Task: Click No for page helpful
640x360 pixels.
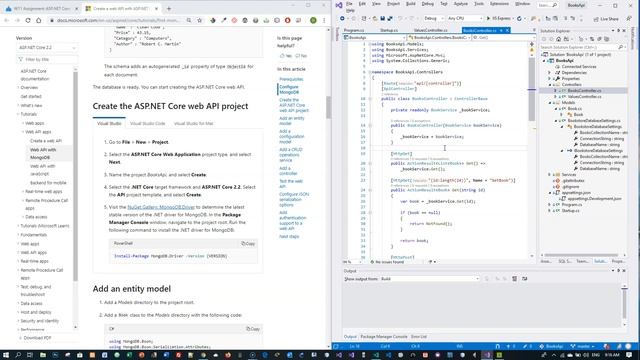Action: [x=301, y=56]
